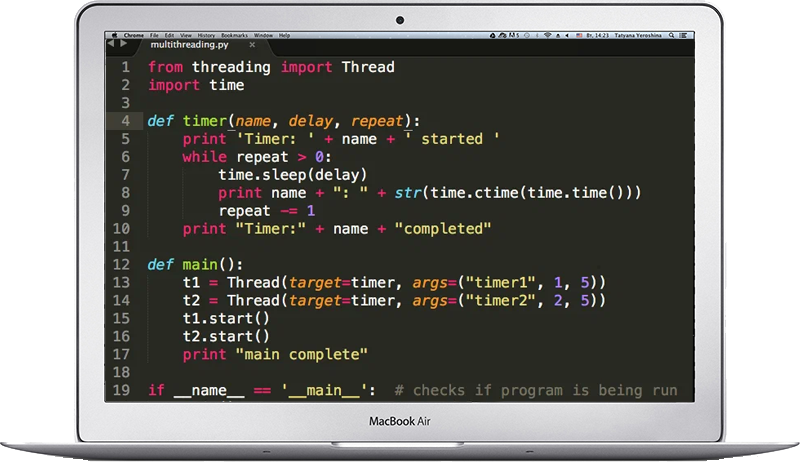Click 'import time' on line 2
This screenshot has width=800, height=464.
tap(196, 85)
